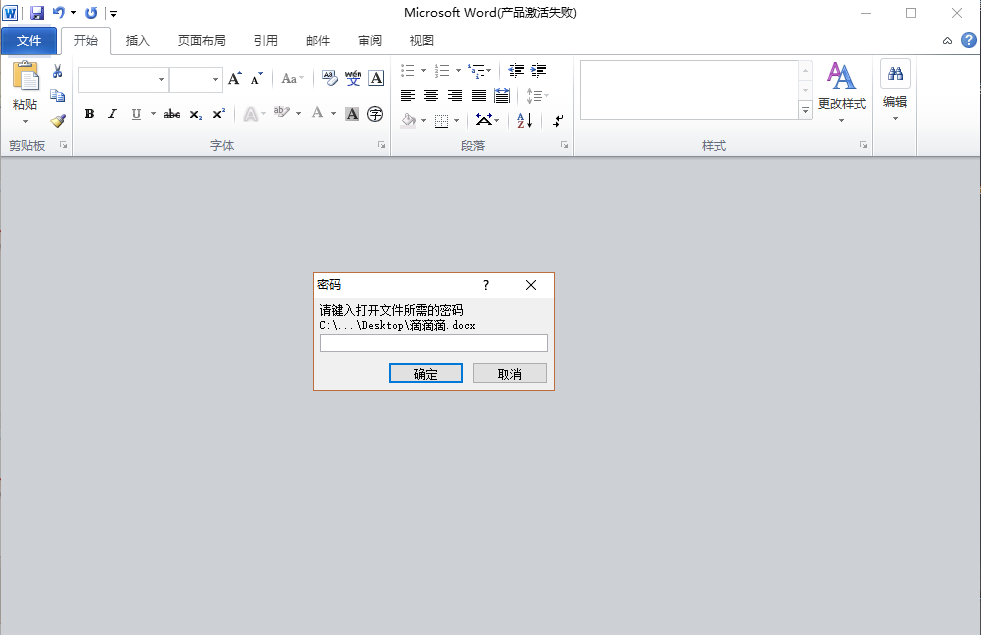Toggle Center paragraph alignment
Image resolution: width=981 pixels, height=635 pixels.
[x=431, y=96]
